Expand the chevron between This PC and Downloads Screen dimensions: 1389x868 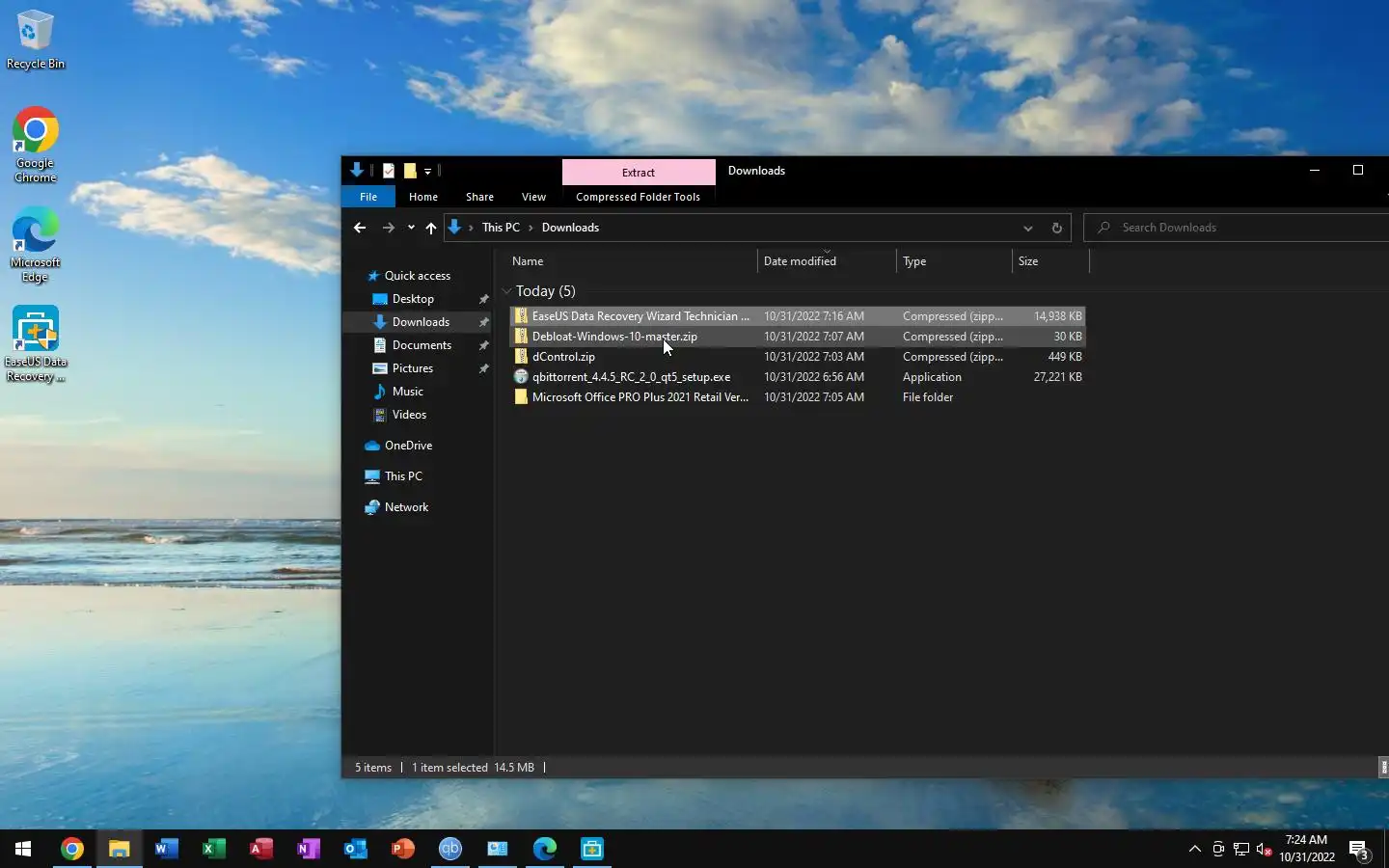point(531,228)
